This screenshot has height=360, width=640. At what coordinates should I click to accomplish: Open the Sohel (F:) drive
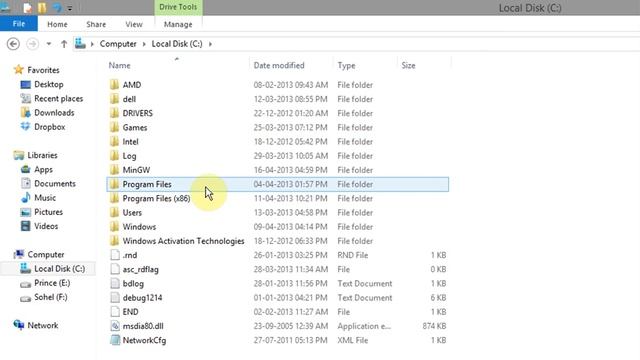pyautogui.click(x=51, y=297)
